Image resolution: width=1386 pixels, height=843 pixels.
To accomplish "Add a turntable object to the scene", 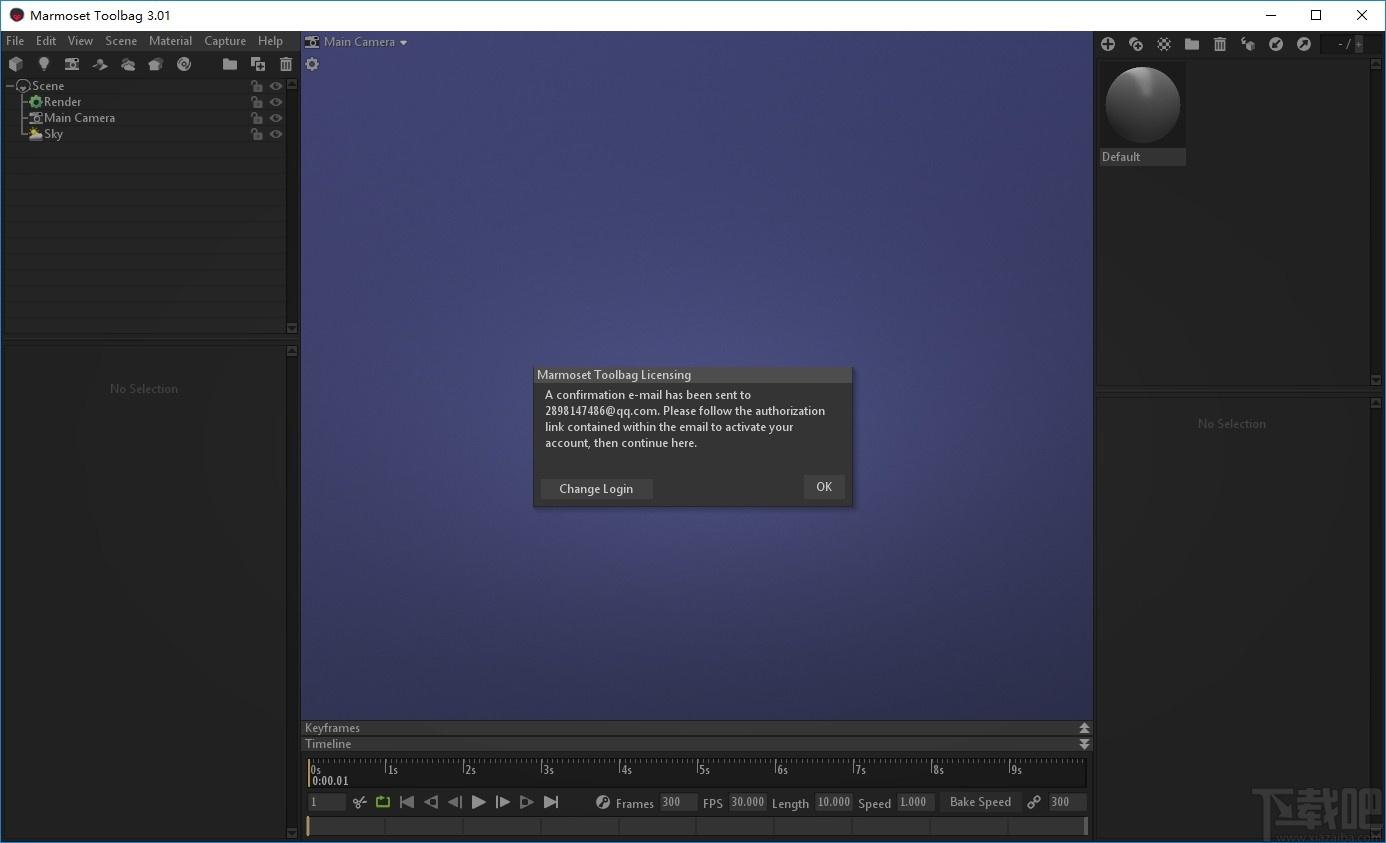I will pyautogui.click(x=183, y=64).
